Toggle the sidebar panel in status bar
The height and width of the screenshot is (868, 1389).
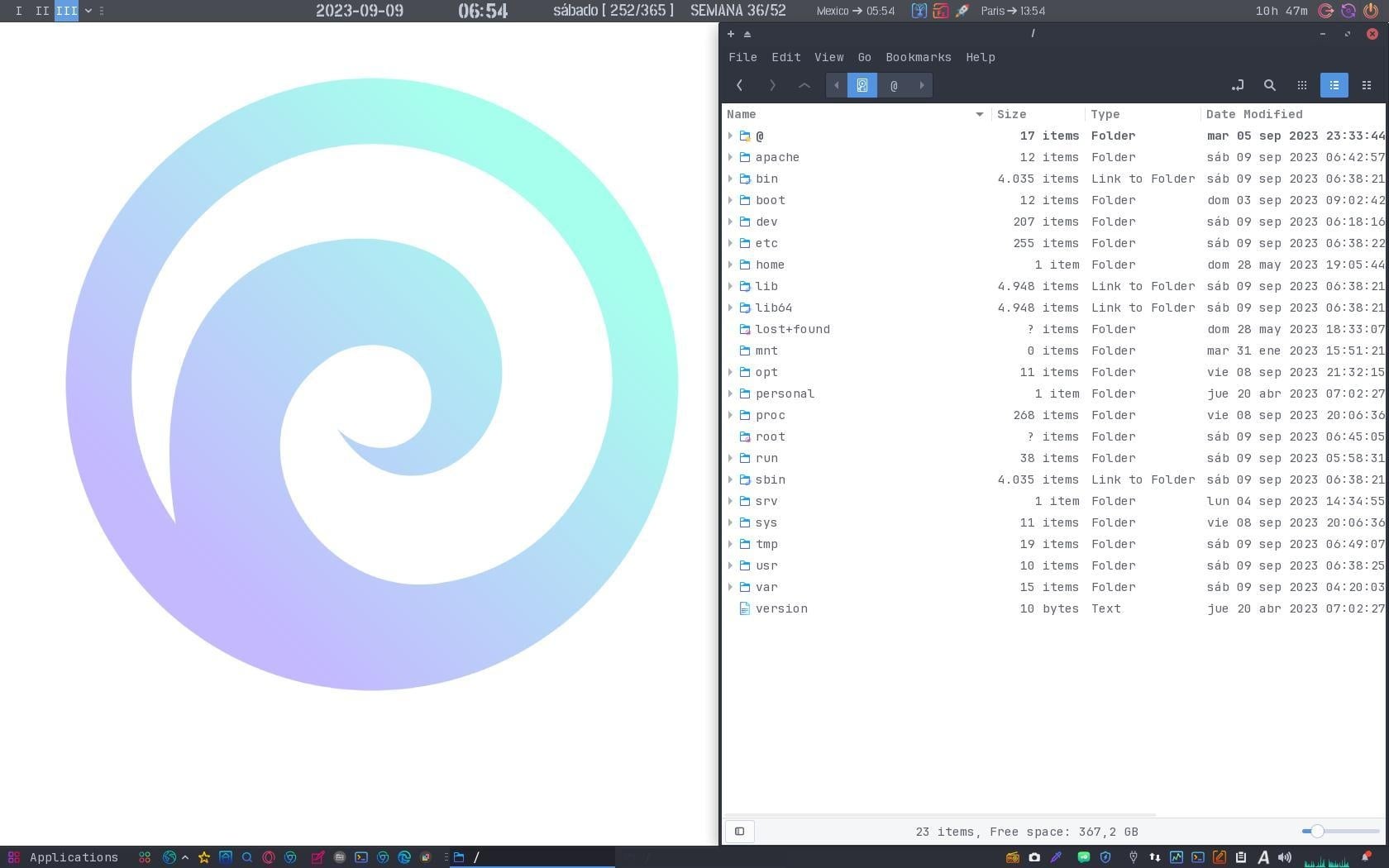tap(740, 832)
